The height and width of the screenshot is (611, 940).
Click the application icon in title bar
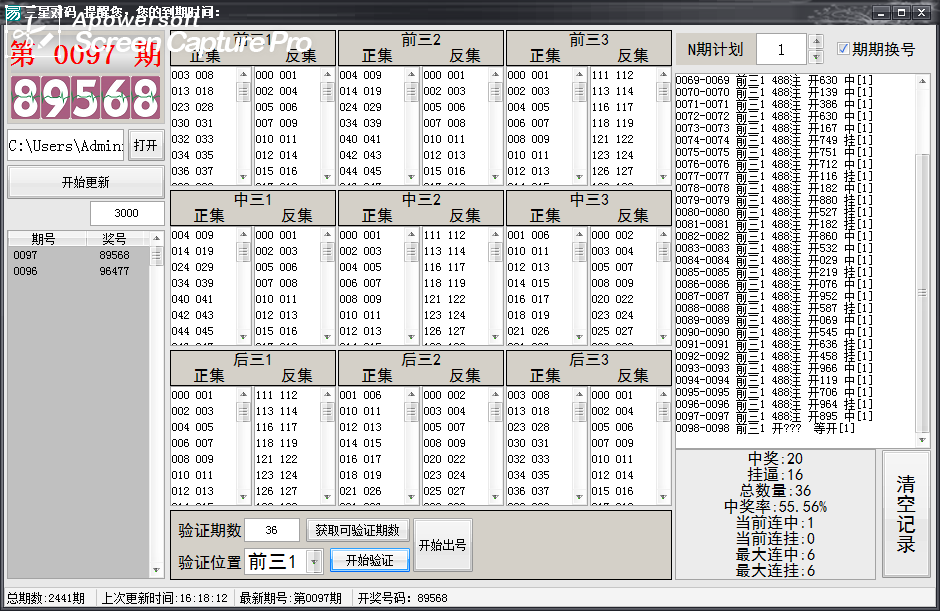tap(13, 13)
